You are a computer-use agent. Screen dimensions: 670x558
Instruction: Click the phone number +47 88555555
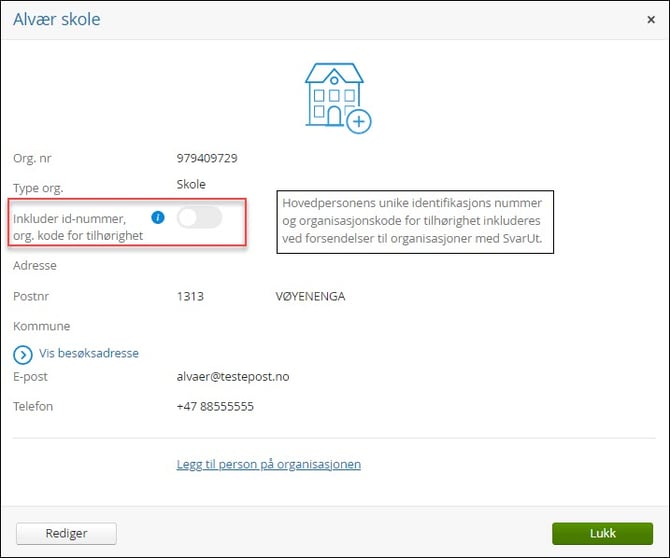click(x=215, y=407)
